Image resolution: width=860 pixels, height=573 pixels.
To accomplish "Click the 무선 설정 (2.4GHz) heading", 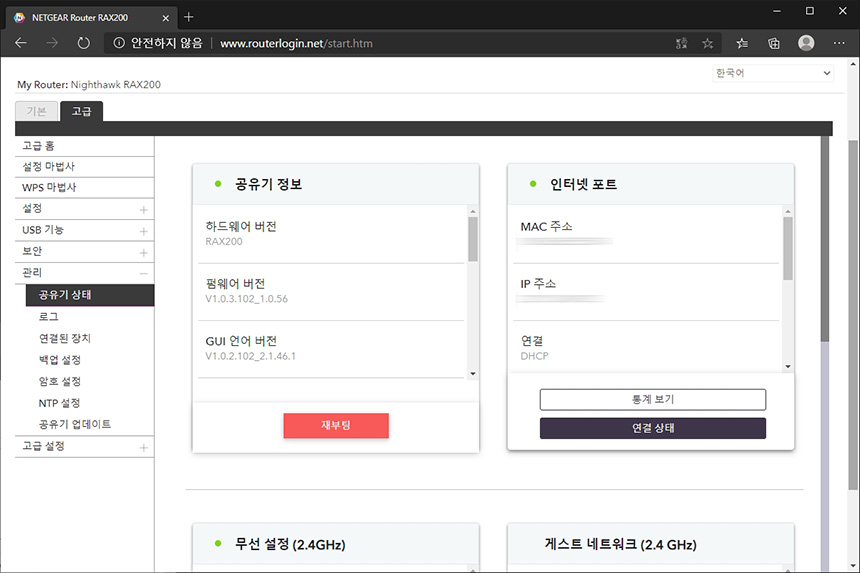I will (290, 544).
